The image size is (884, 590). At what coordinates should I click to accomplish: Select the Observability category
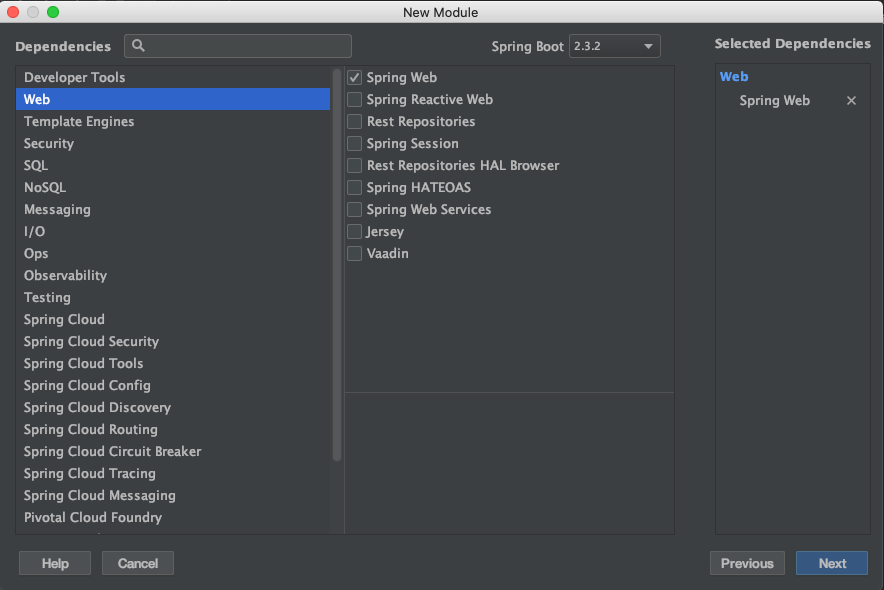173,275
